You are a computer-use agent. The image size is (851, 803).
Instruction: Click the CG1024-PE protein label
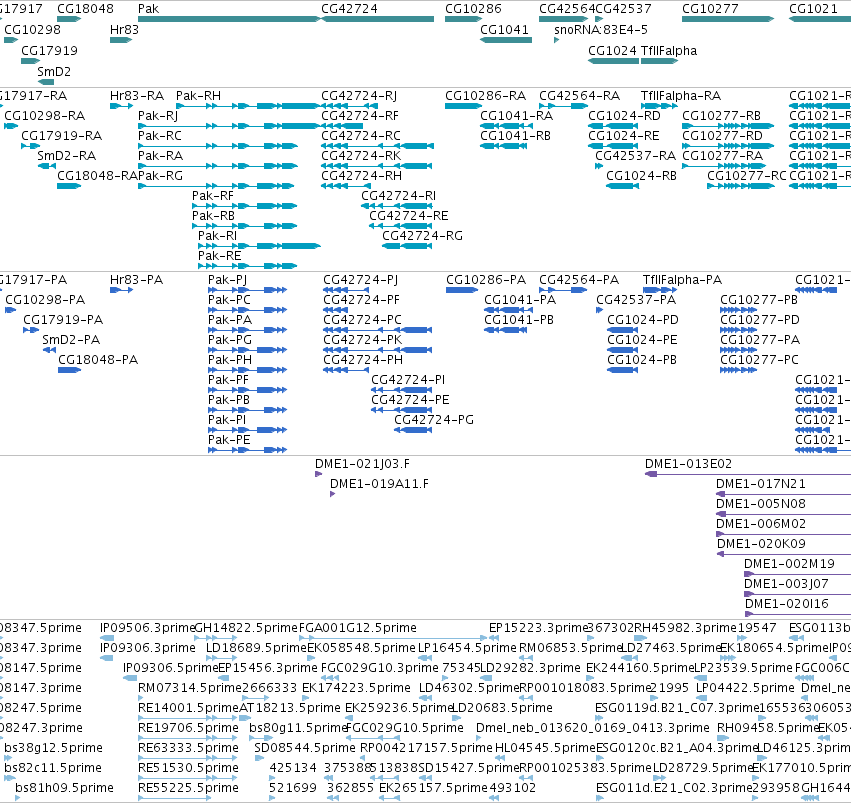642,340
